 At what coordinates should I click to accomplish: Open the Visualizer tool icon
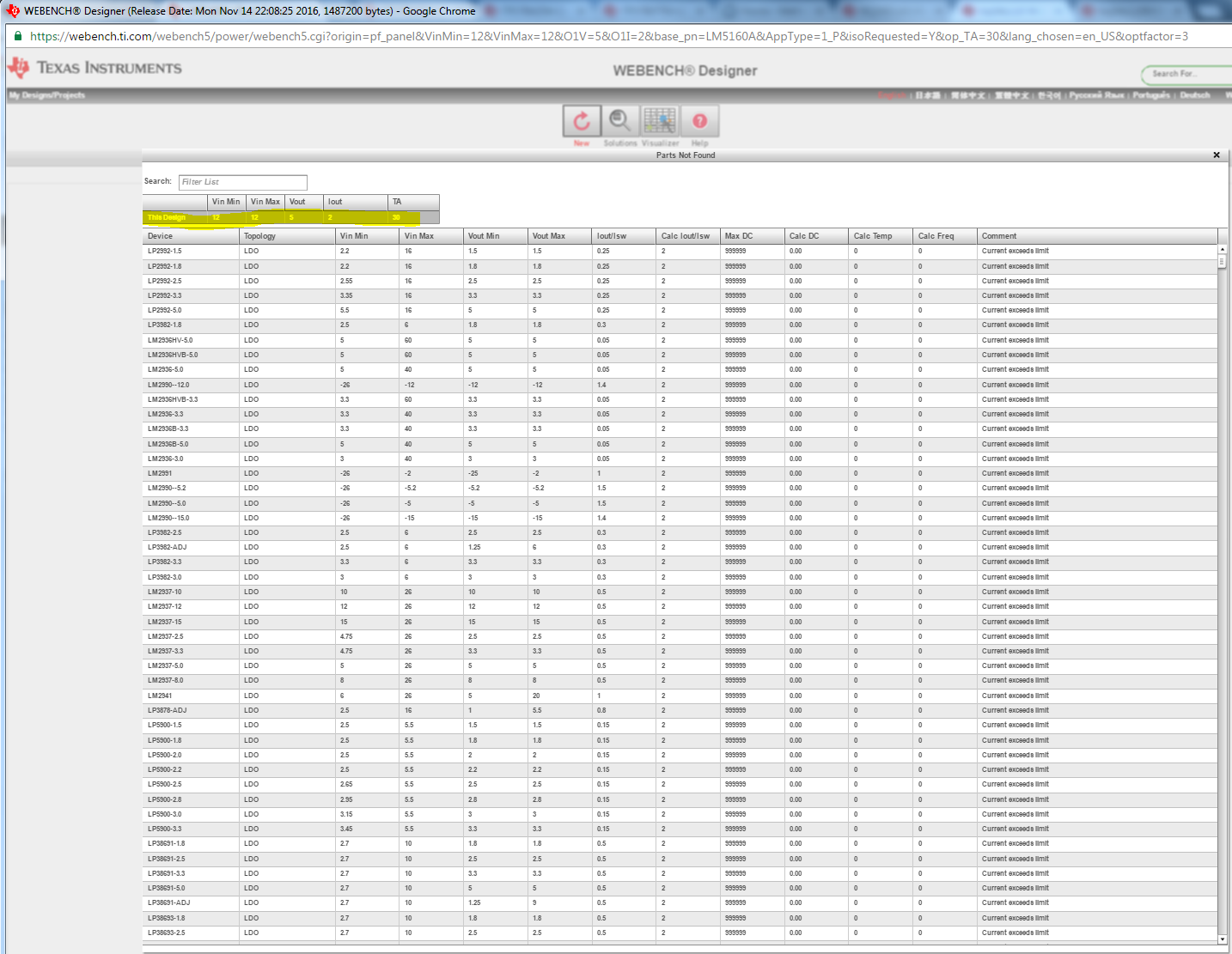tap(660, 121)
